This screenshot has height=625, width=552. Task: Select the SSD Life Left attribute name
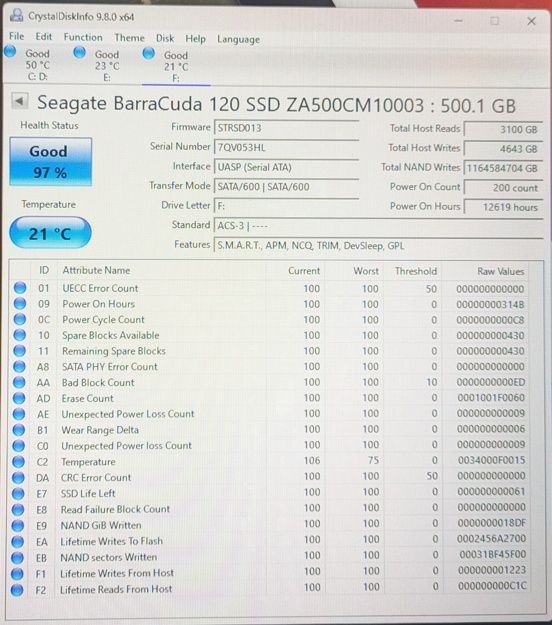[88, 493]
